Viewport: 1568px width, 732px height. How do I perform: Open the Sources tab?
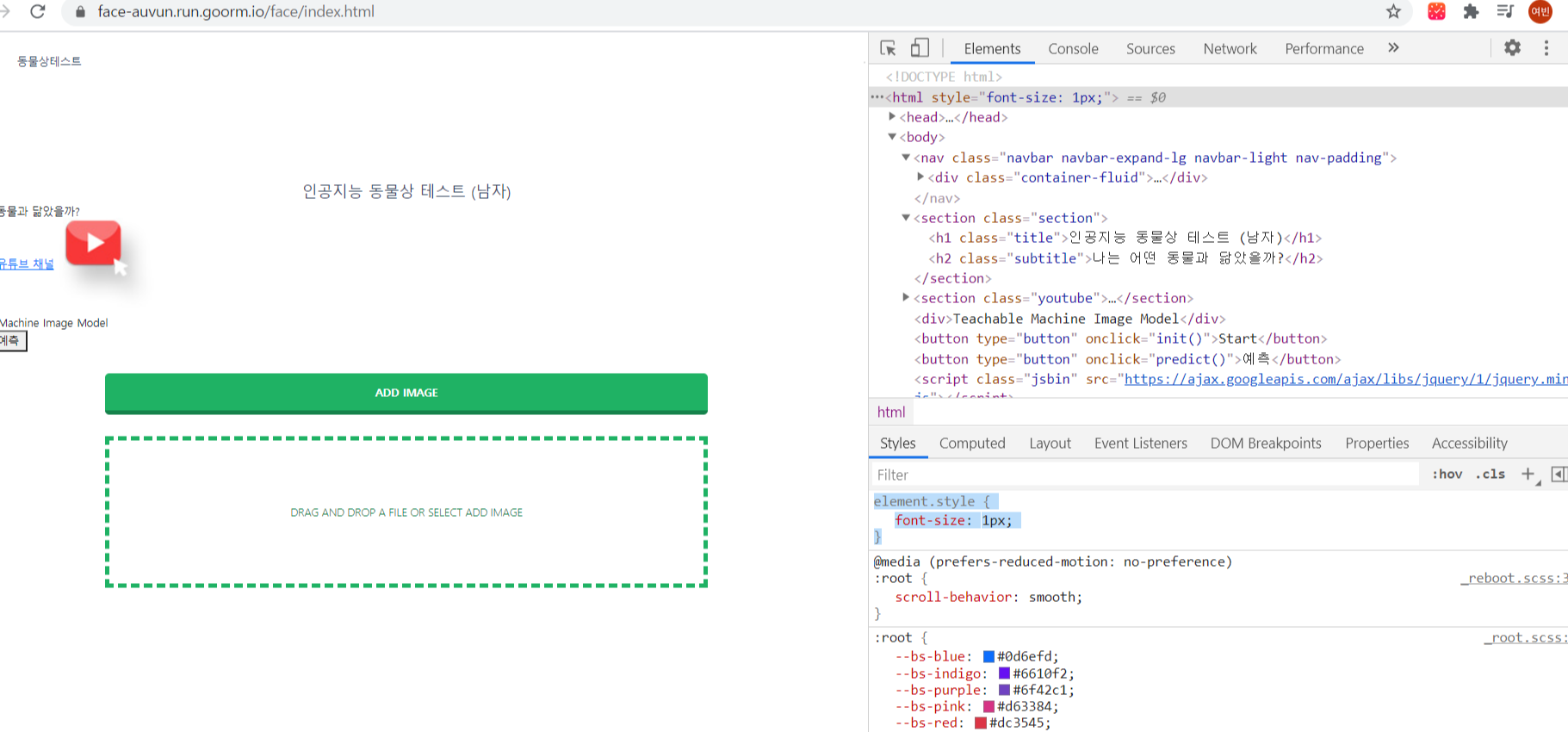[x=1150, y=49]
